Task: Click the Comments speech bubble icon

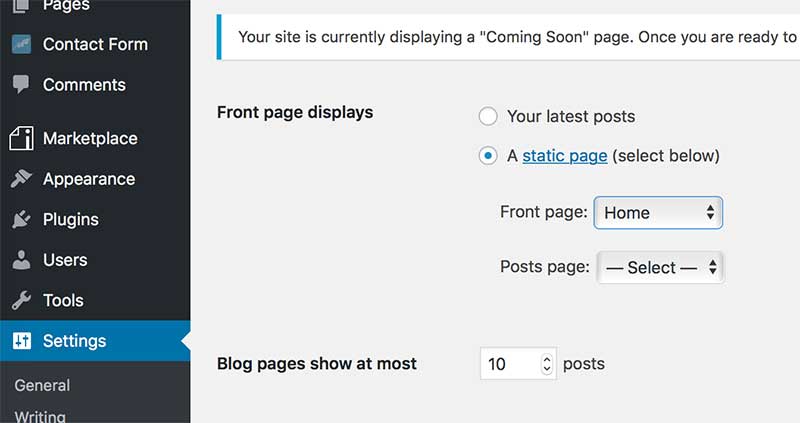Action: 21,85
